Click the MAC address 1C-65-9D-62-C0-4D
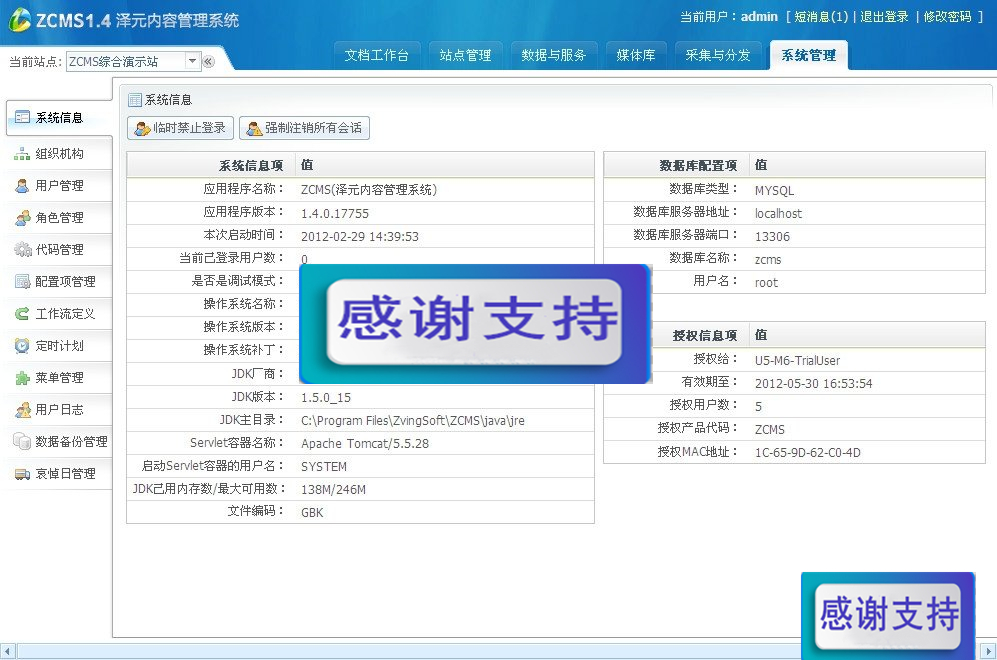 808,453
